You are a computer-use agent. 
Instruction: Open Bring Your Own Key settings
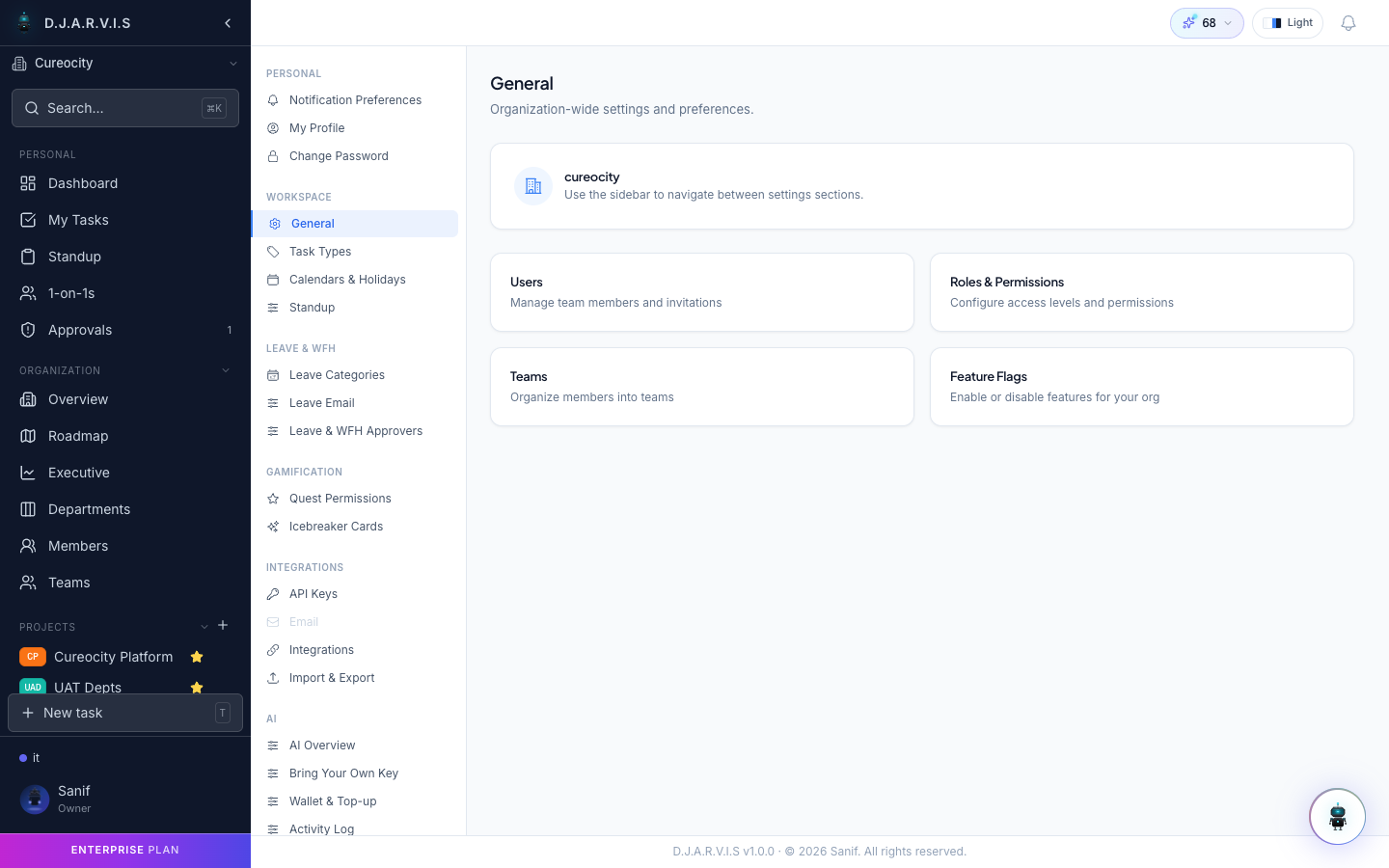355,773
